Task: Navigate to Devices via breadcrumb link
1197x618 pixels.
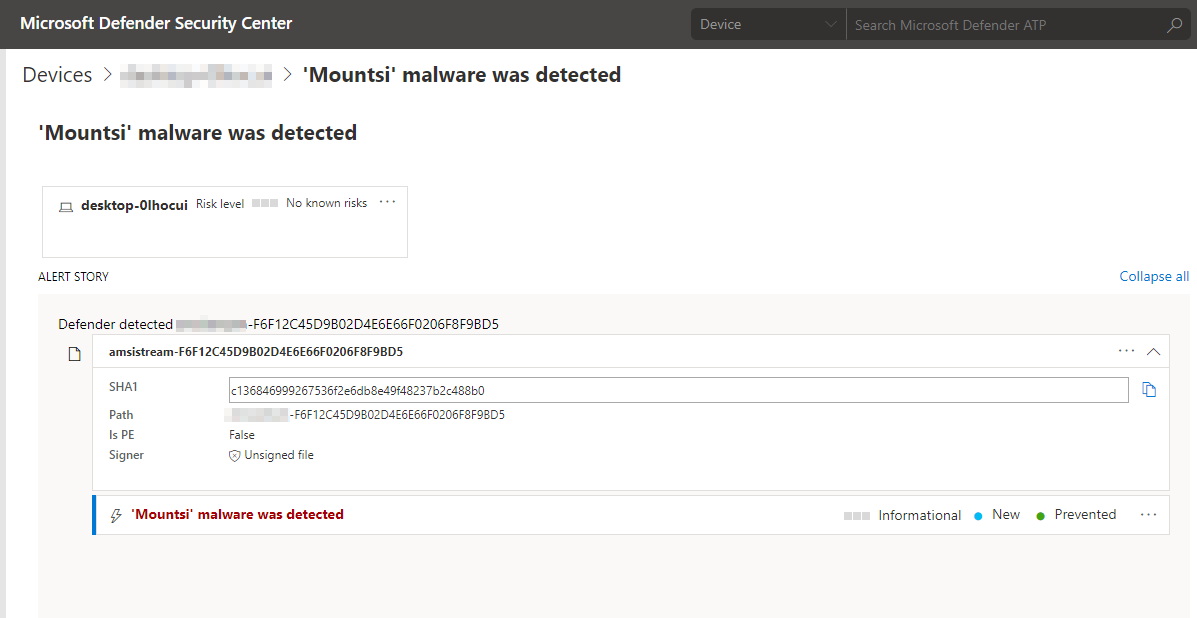Action: pyautogui.click(x=57, y=74)
